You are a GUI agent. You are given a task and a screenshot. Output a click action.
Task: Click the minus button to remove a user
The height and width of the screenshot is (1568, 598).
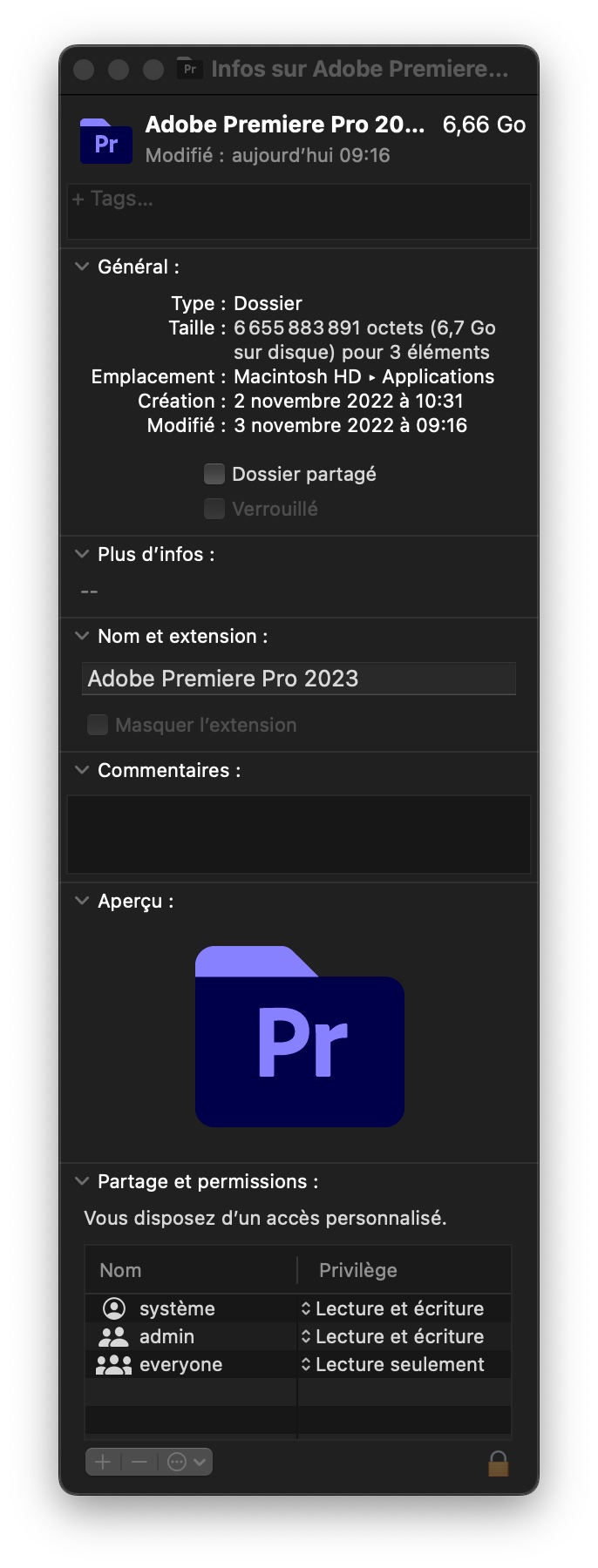pyautogui.click(x=139, y=1462)
